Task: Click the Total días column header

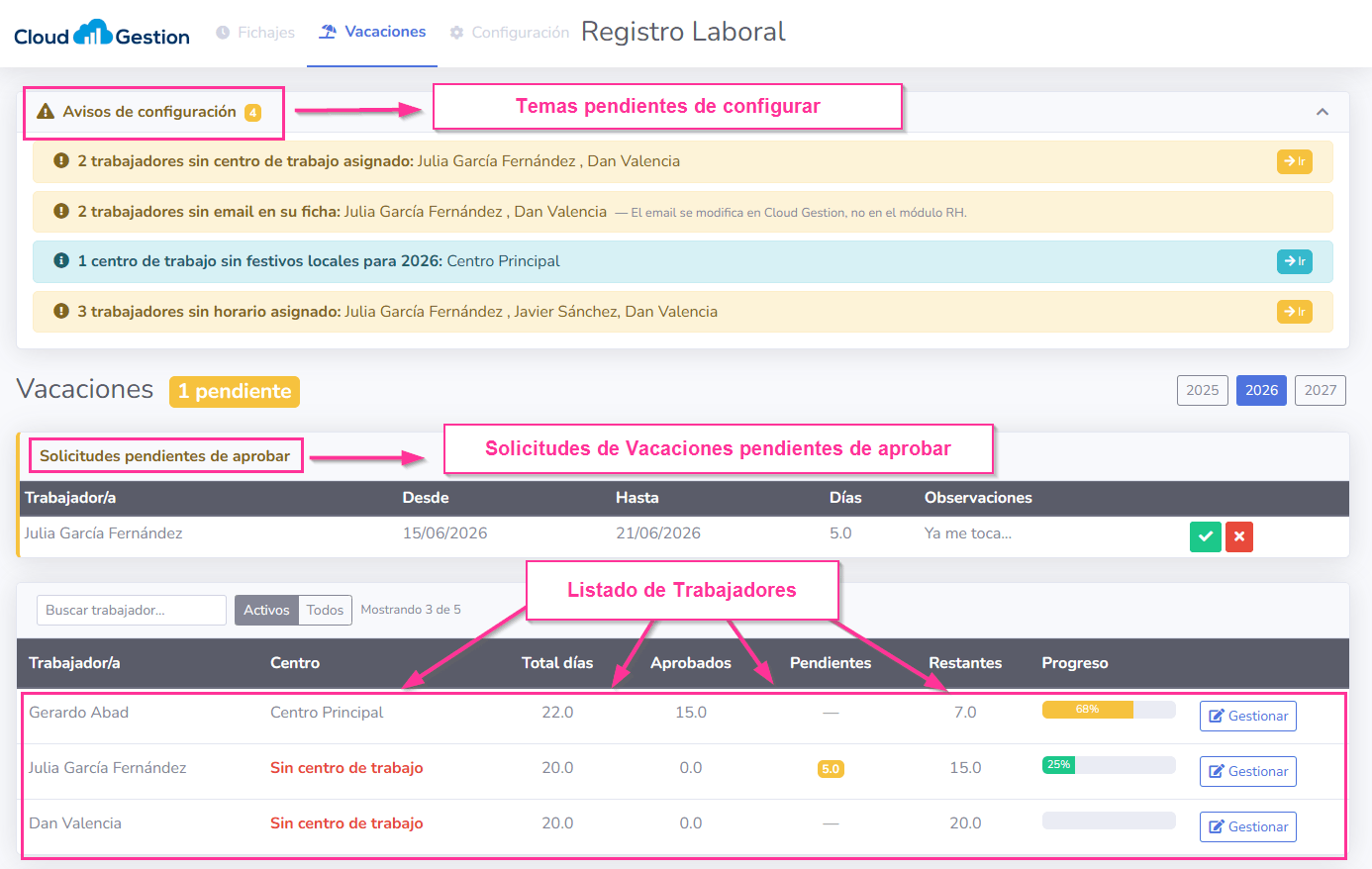Action: click(x=557, y=663)
